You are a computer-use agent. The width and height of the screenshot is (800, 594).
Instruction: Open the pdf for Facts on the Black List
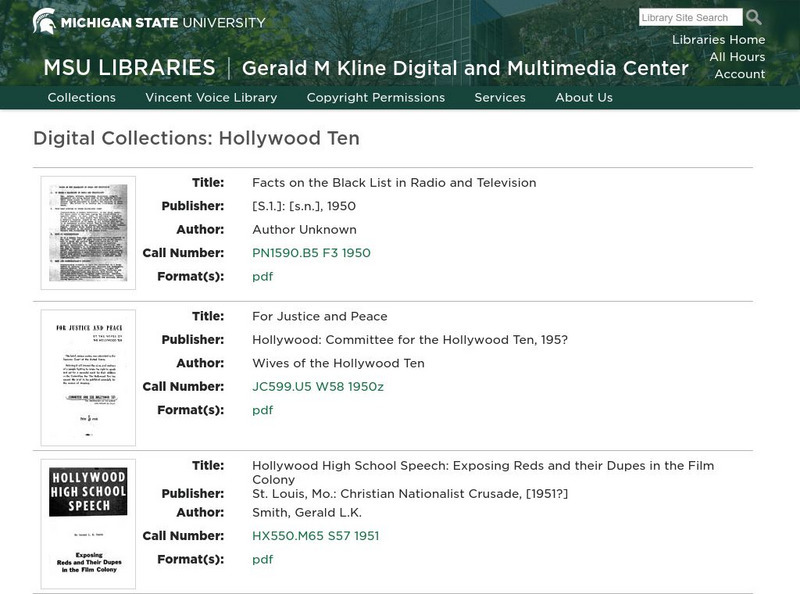click(x=263, y=277)
